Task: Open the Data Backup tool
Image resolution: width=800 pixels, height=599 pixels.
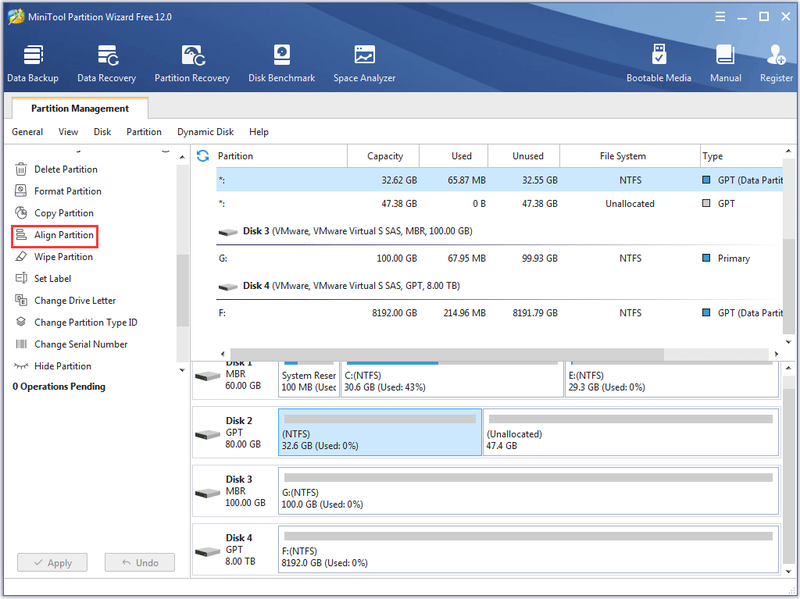Action: pyautogui.click(x=33, y=64)
